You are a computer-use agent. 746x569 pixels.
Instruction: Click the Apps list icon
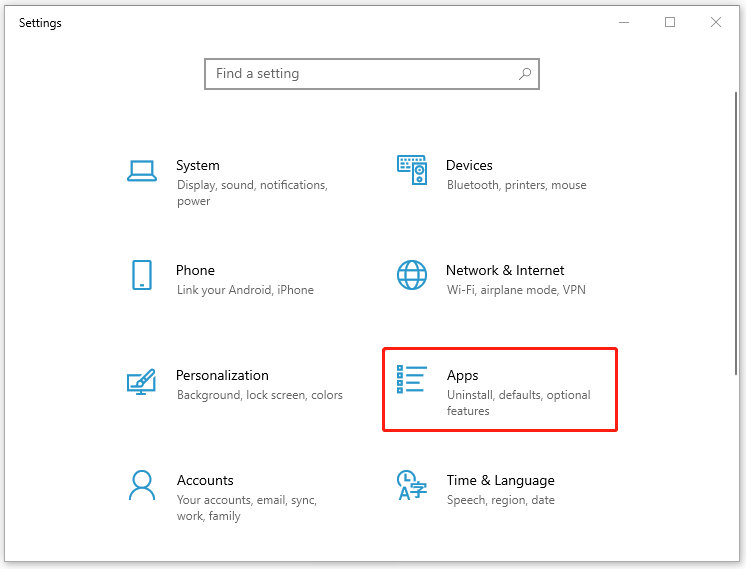coord(412,379)
